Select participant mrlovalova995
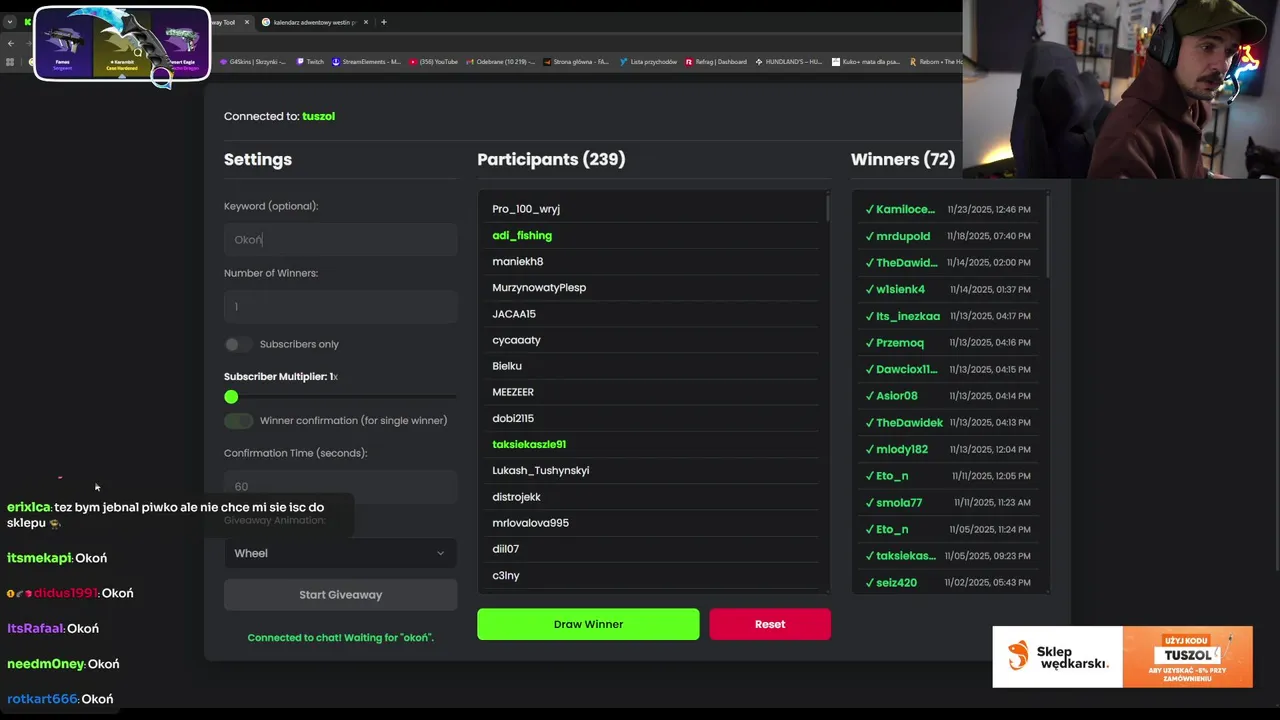Screen dimensions: 1280x720 (530, 523)
